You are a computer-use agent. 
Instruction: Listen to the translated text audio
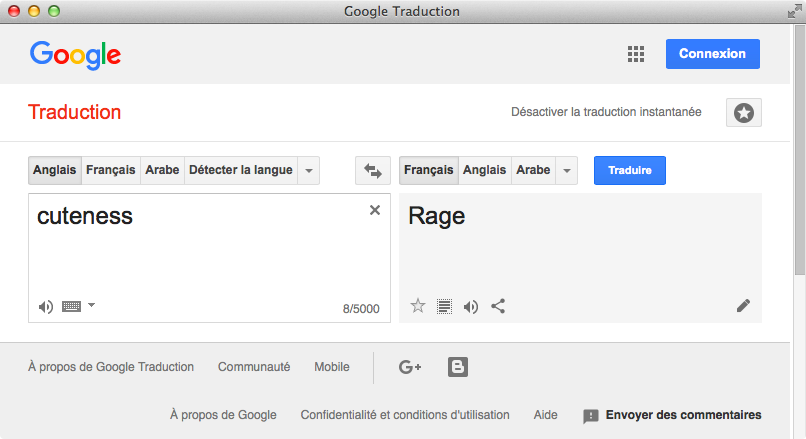[471, 306]
